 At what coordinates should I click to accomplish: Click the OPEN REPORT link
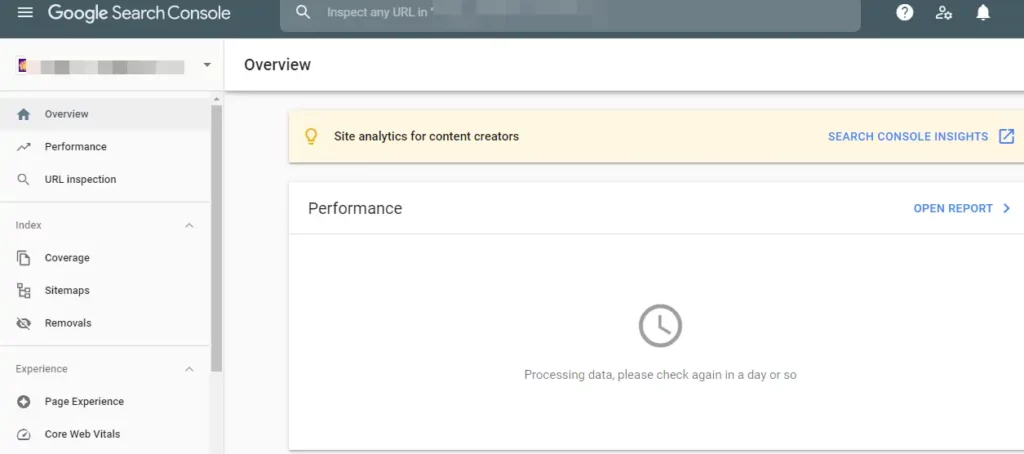pos(953,208)
